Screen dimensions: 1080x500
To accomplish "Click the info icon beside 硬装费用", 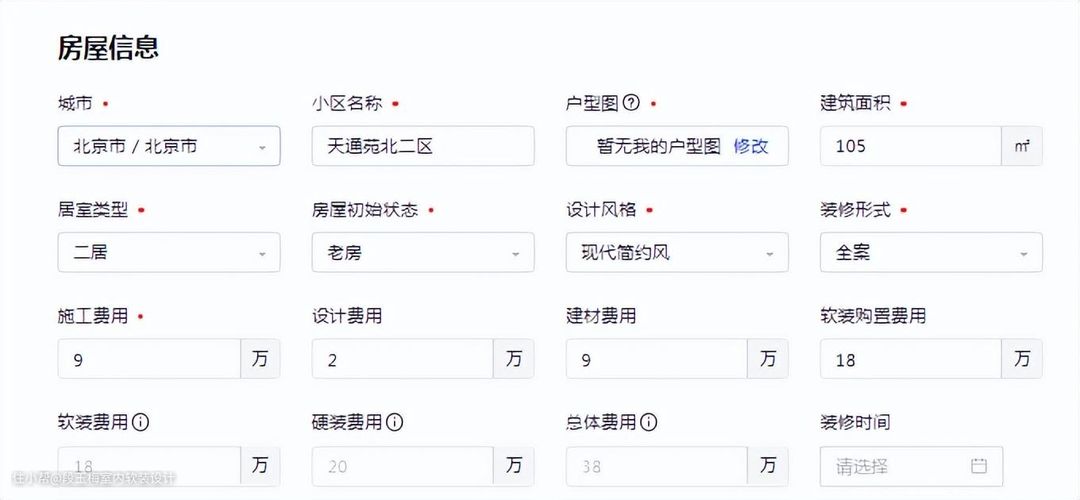I will (394, 422).
